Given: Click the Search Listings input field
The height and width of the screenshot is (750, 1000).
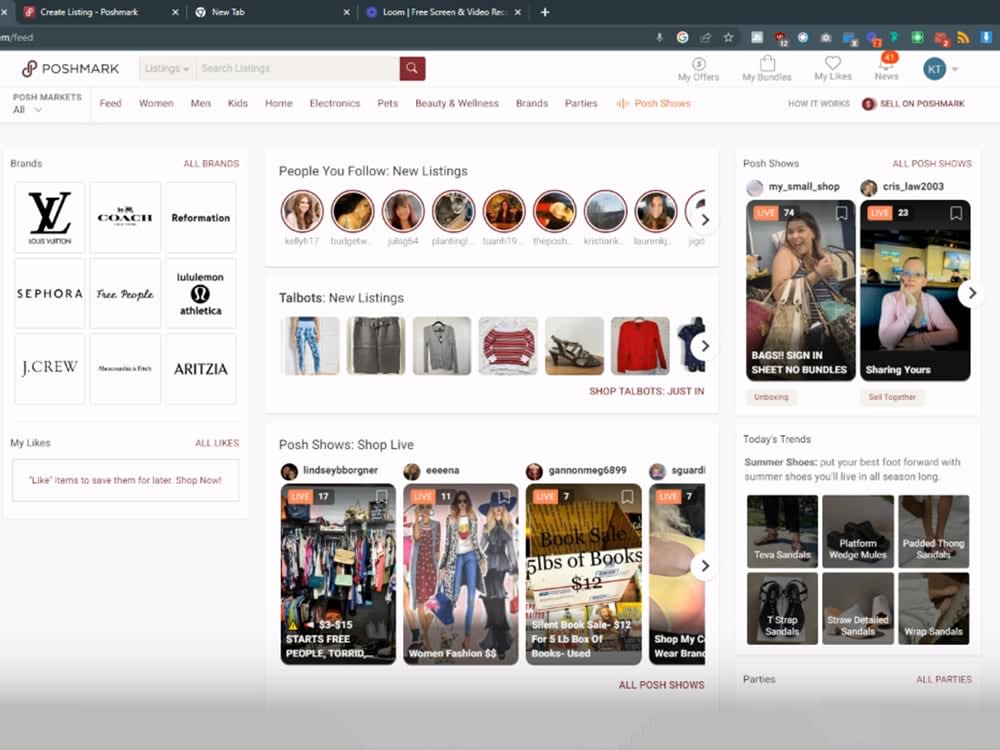Looking at the screenshot, I should pos(297,68).
